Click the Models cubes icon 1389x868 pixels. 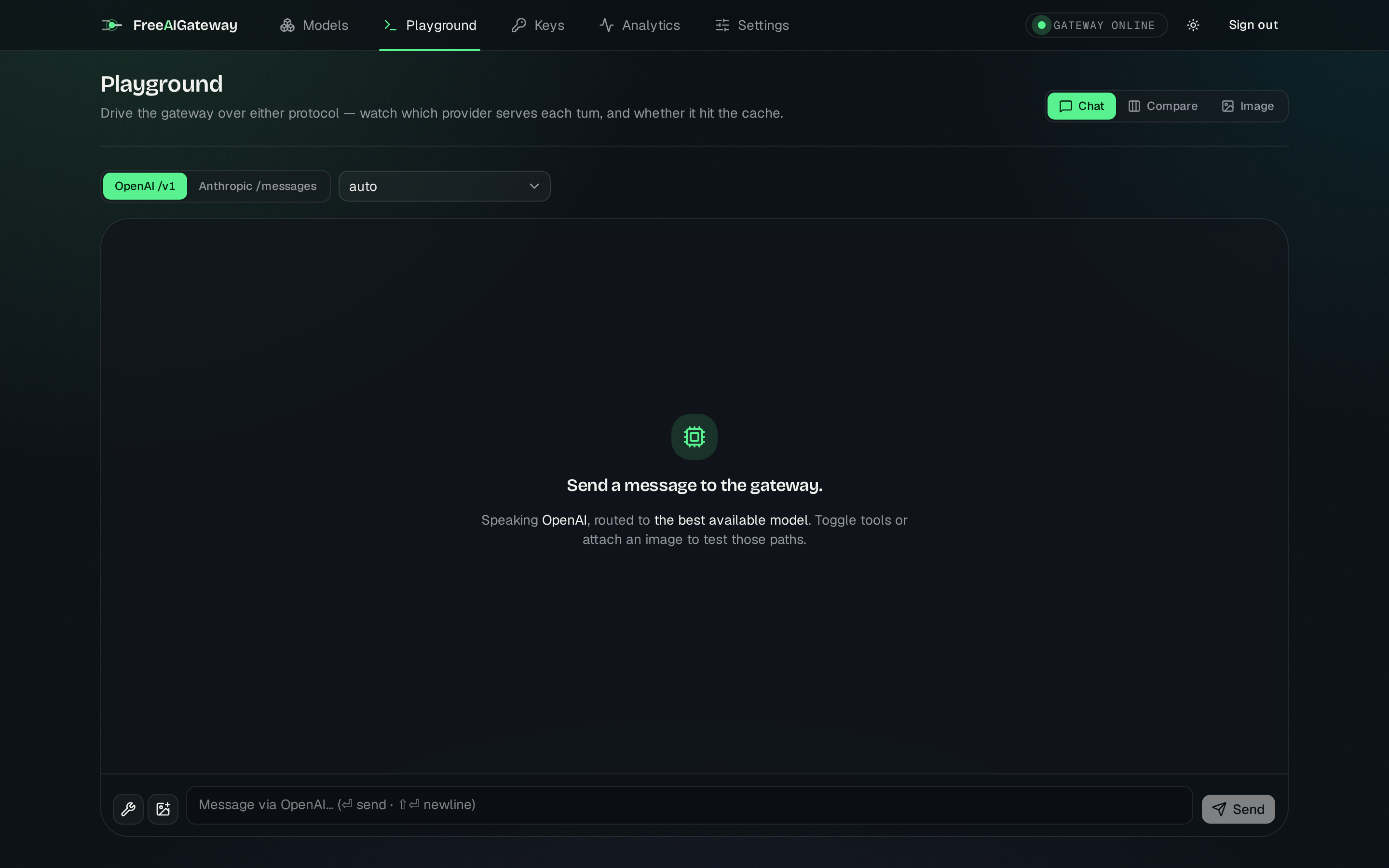pyautogui.click(x=287, y=25)
